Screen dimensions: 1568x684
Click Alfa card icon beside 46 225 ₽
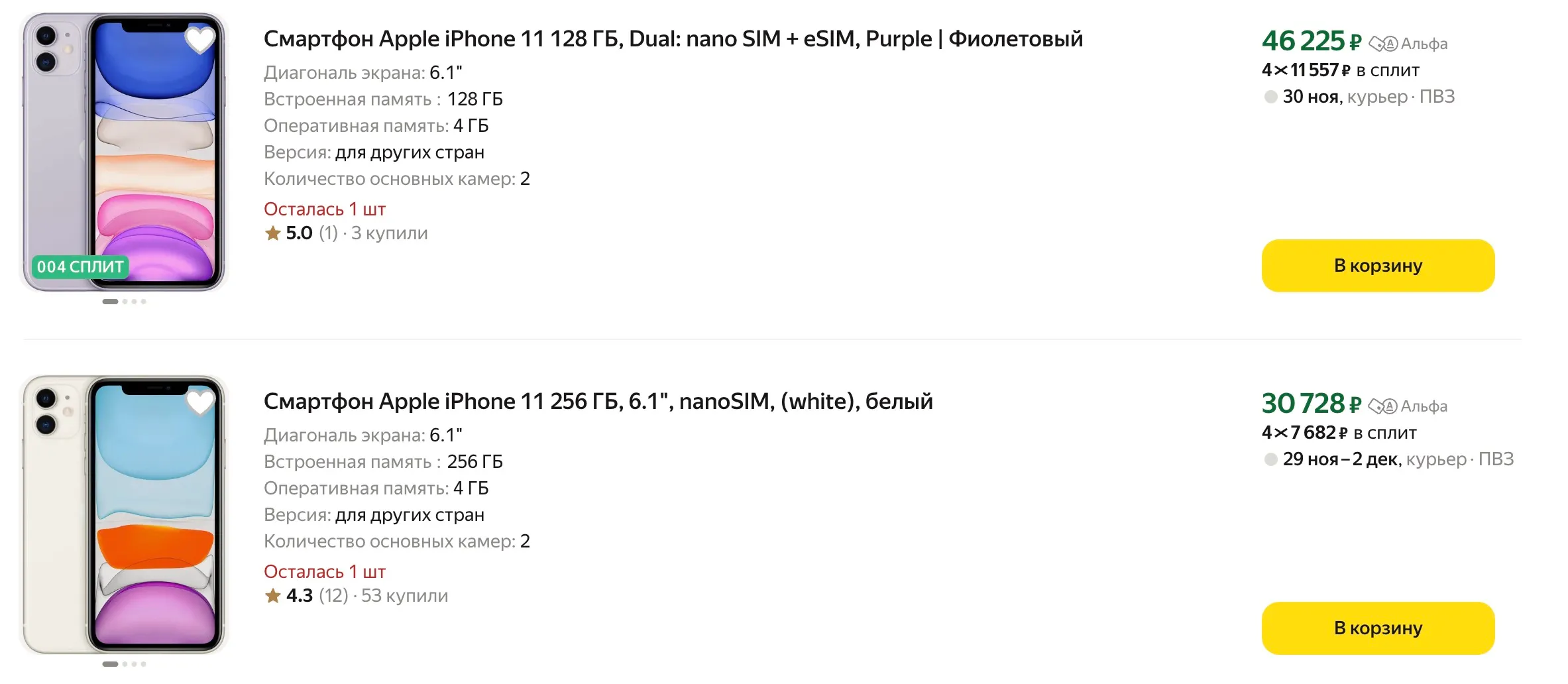point(1383,44)
